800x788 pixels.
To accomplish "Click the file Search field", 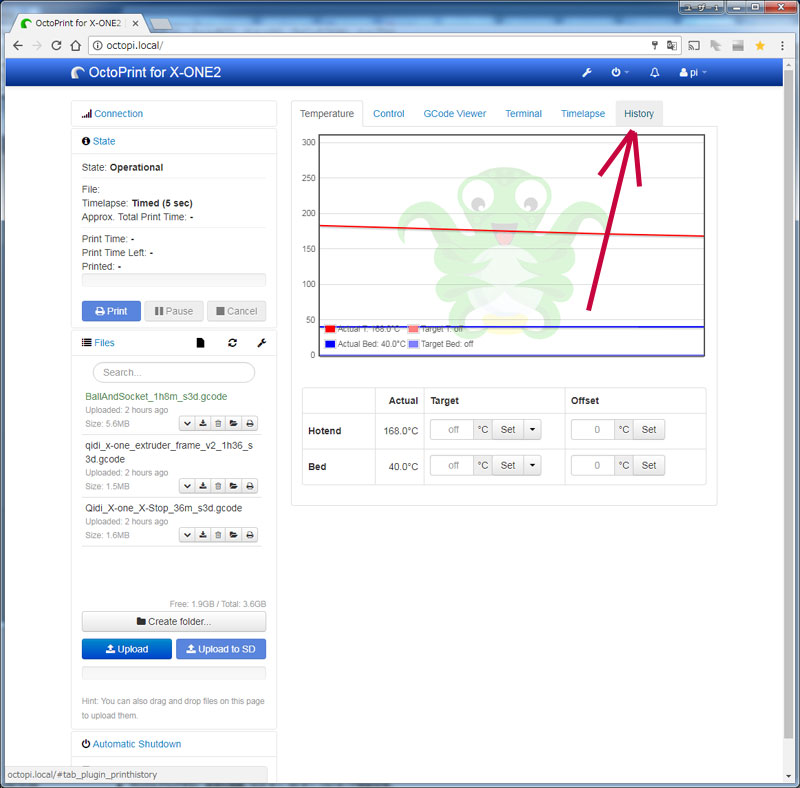I will pyautogui.click(x=174, y=373).
